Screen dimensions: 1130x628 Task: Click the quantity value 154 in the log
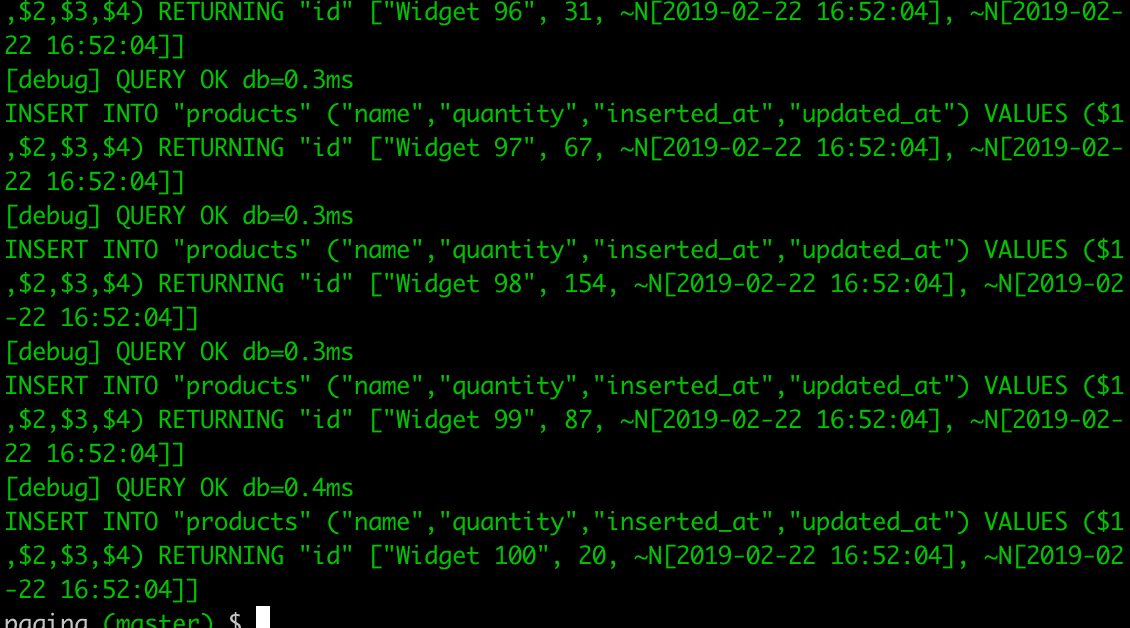click(x=585, y=283)
